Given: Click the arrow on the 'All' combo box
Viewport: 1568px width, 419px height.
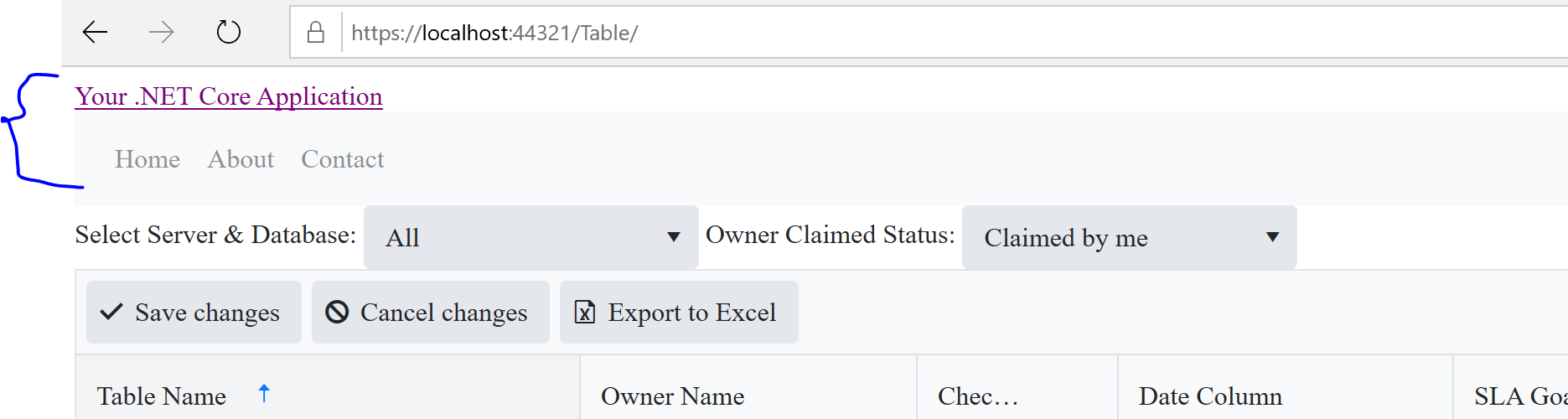Looking at the screenshot, I should (x=673, y=237).
